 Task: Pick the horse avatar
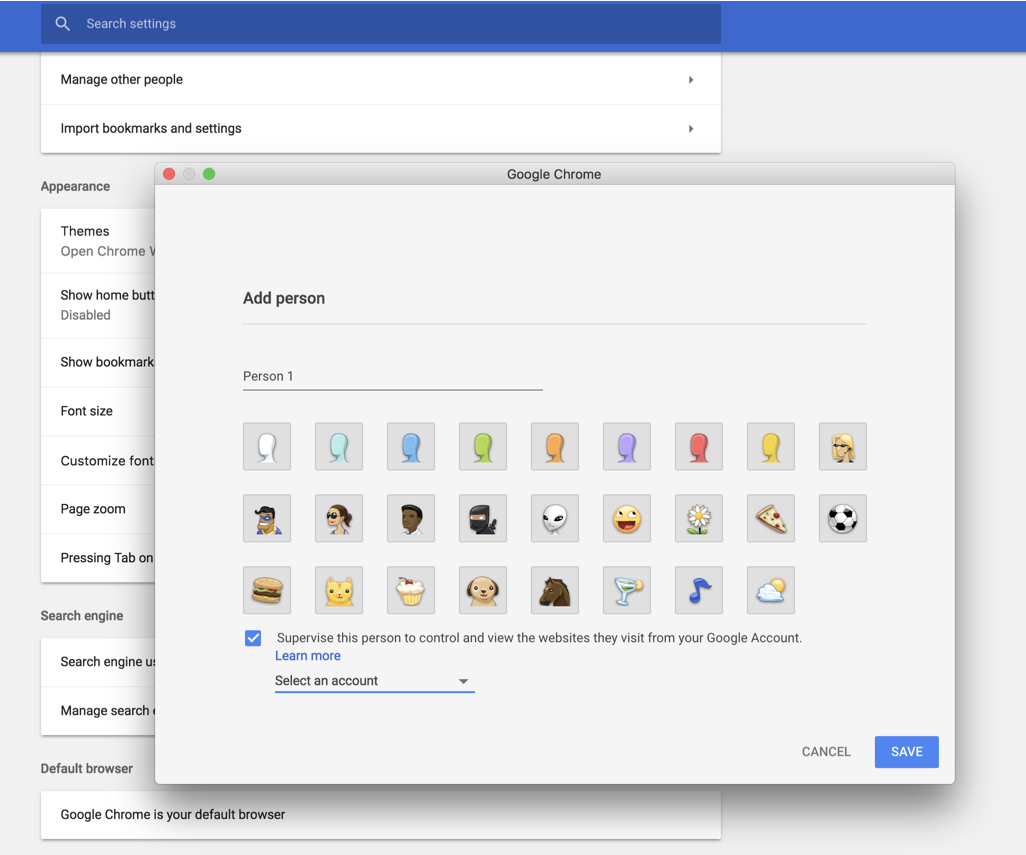point(555,590)
